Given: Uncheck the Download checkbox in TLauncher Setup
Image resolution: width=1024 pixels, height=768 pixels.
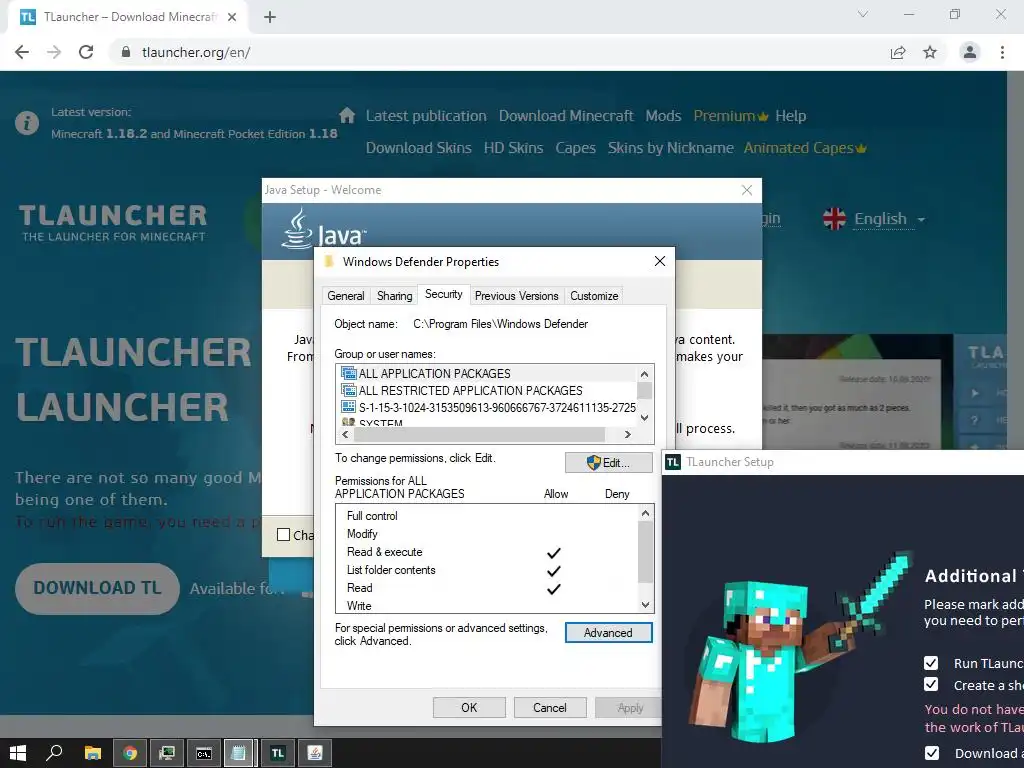Looking at the screenshot, I should tap(932, 753).
